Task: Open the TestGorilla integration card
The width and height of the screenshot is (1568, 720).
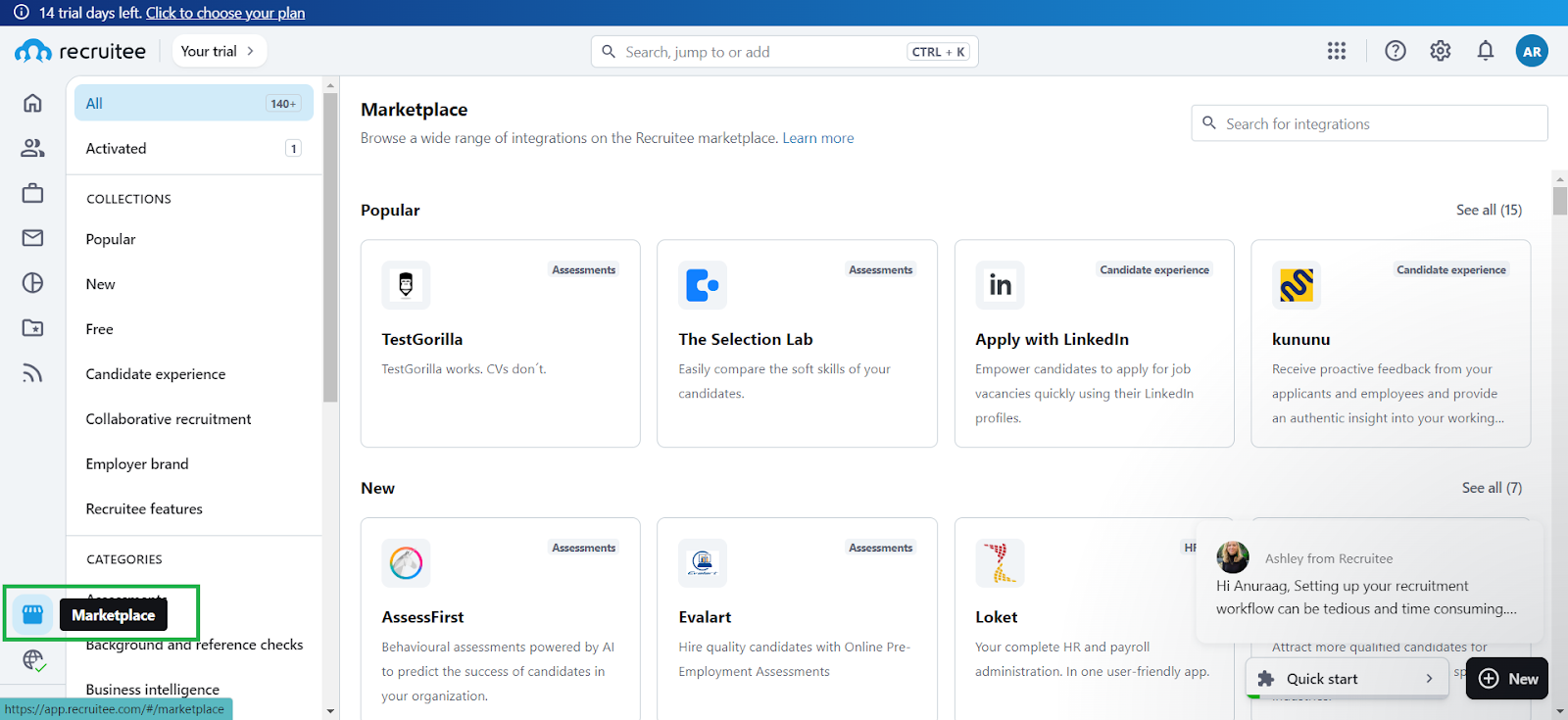Action: click(500, 343)
